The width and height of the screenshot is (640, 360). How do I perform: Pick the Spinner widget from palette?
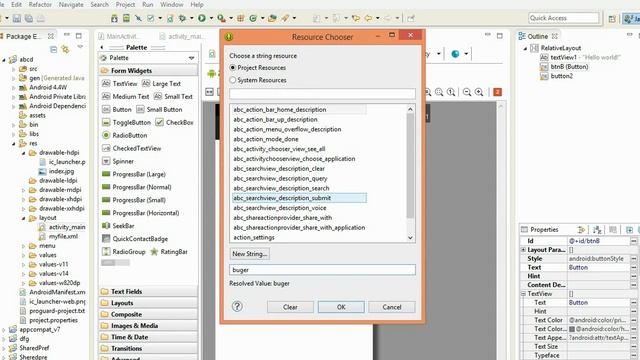point(118,161)
